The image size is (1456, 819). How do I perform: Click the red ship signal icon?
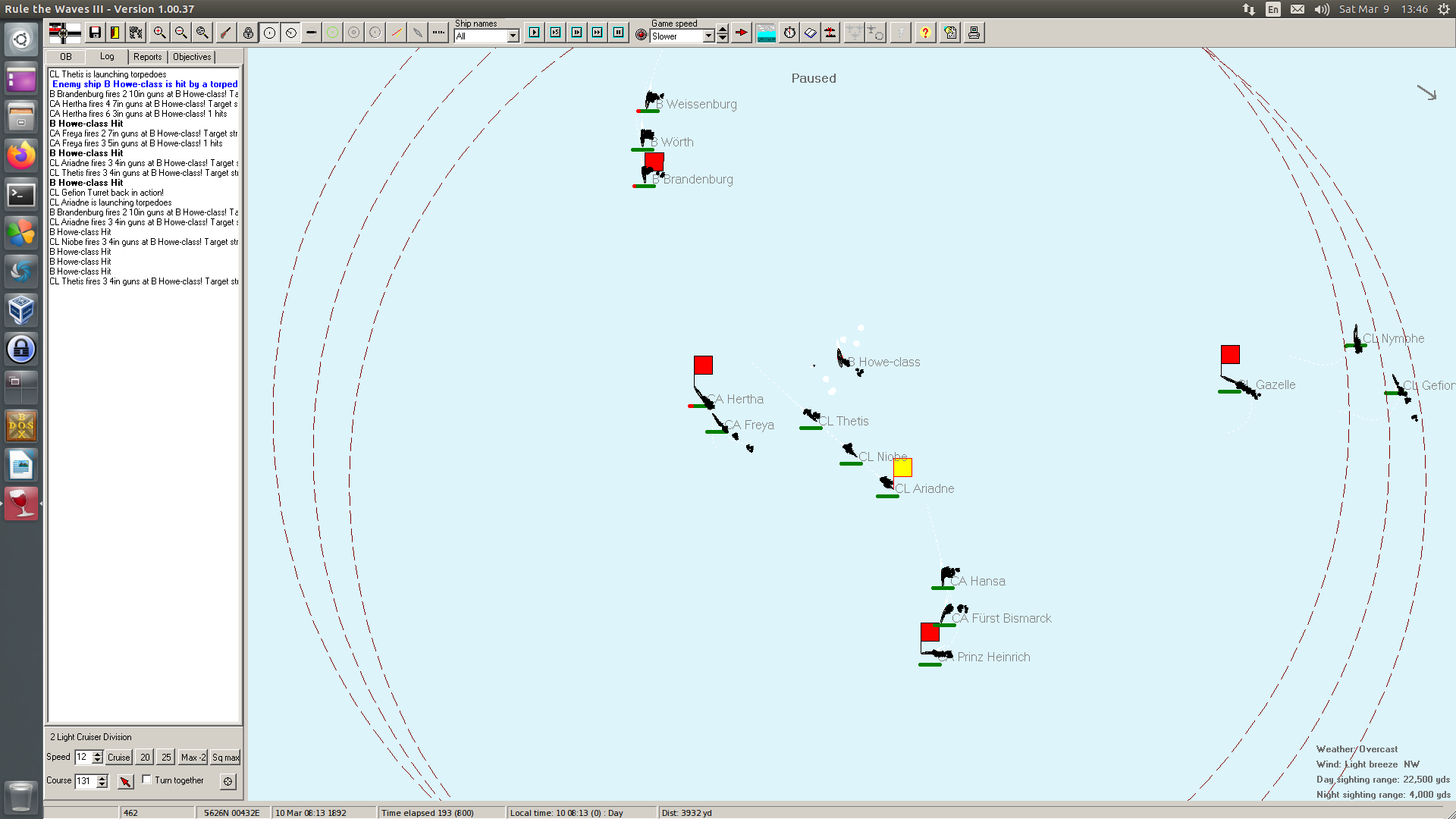click(831, 33)
